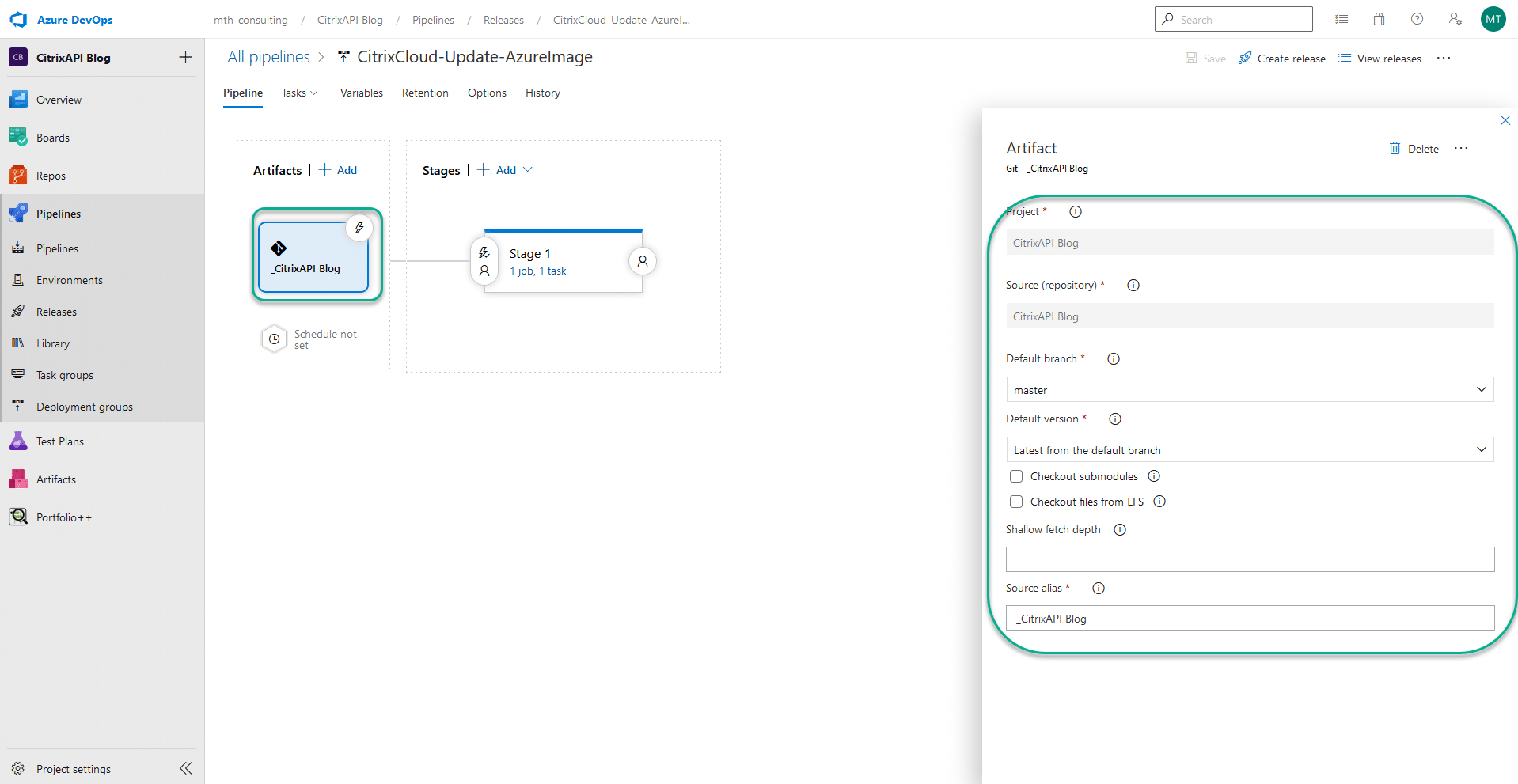Viewport: 1518px width, 784px height.
Task: Open the MT profile avatar
Action: [1493, 19]
